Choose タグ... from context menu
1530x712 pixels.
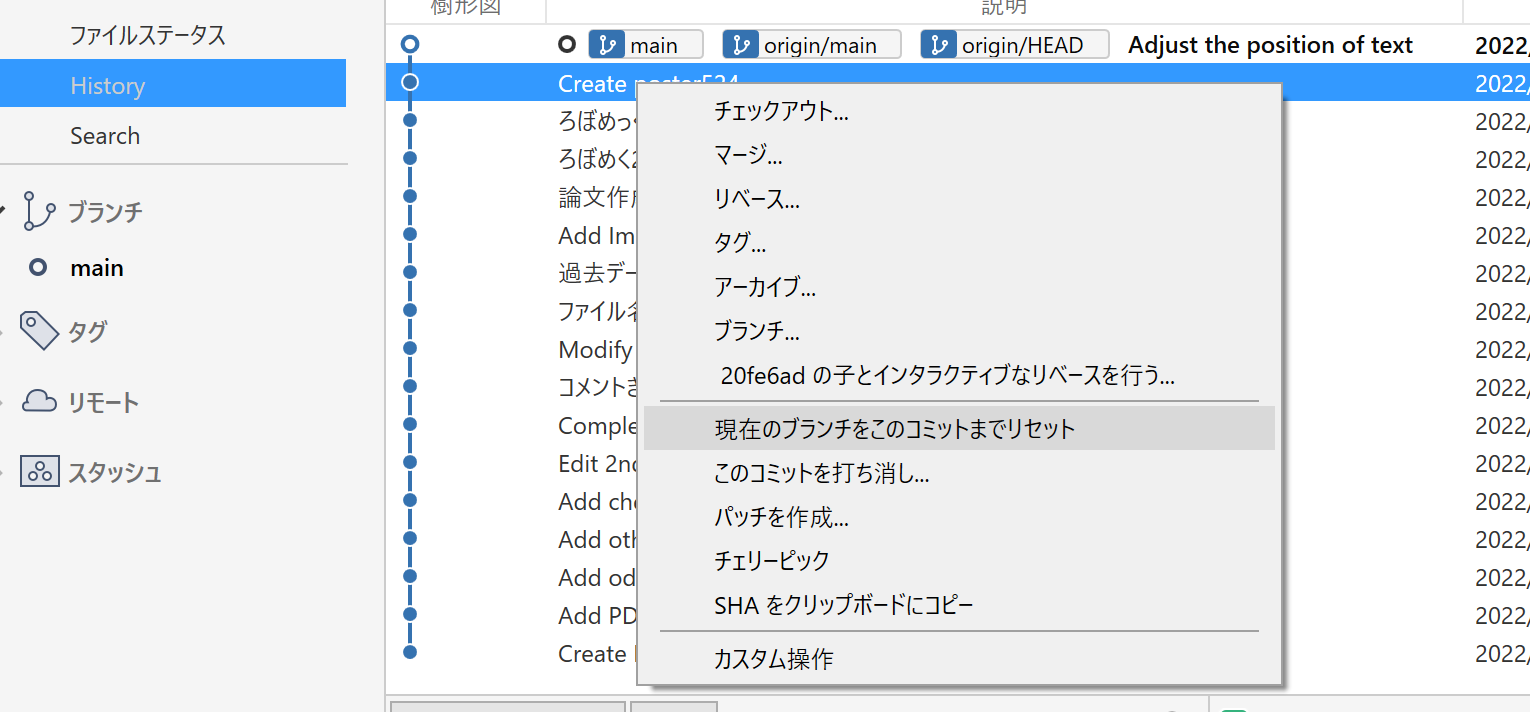960,243
